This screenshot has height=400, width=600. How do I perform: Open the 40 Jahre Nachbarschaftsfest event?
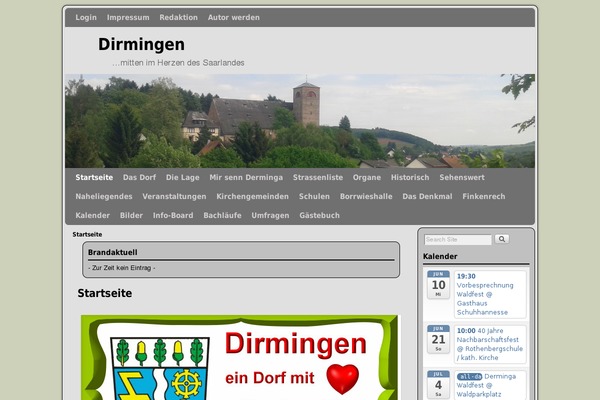(490, 344)
